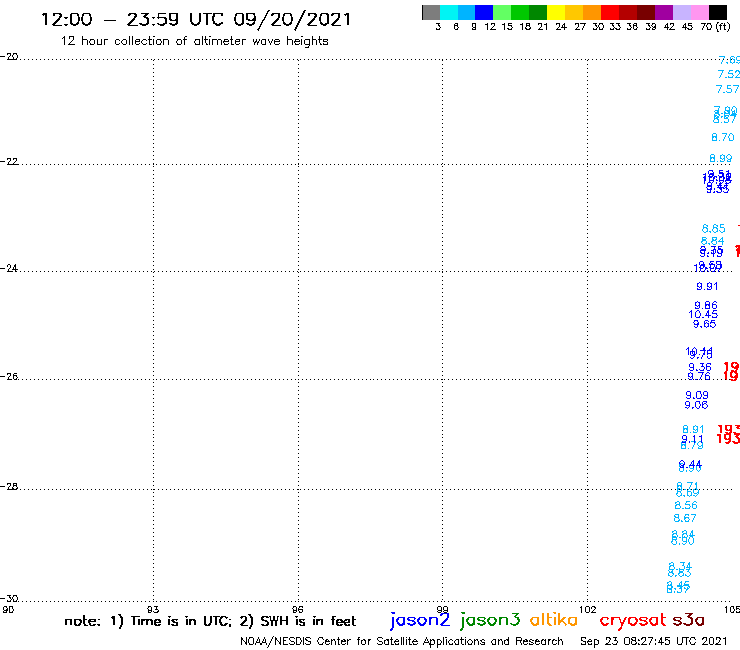740x650 pixels.
Task: Click the s3a satellite legend label
Action: (689, 620)
